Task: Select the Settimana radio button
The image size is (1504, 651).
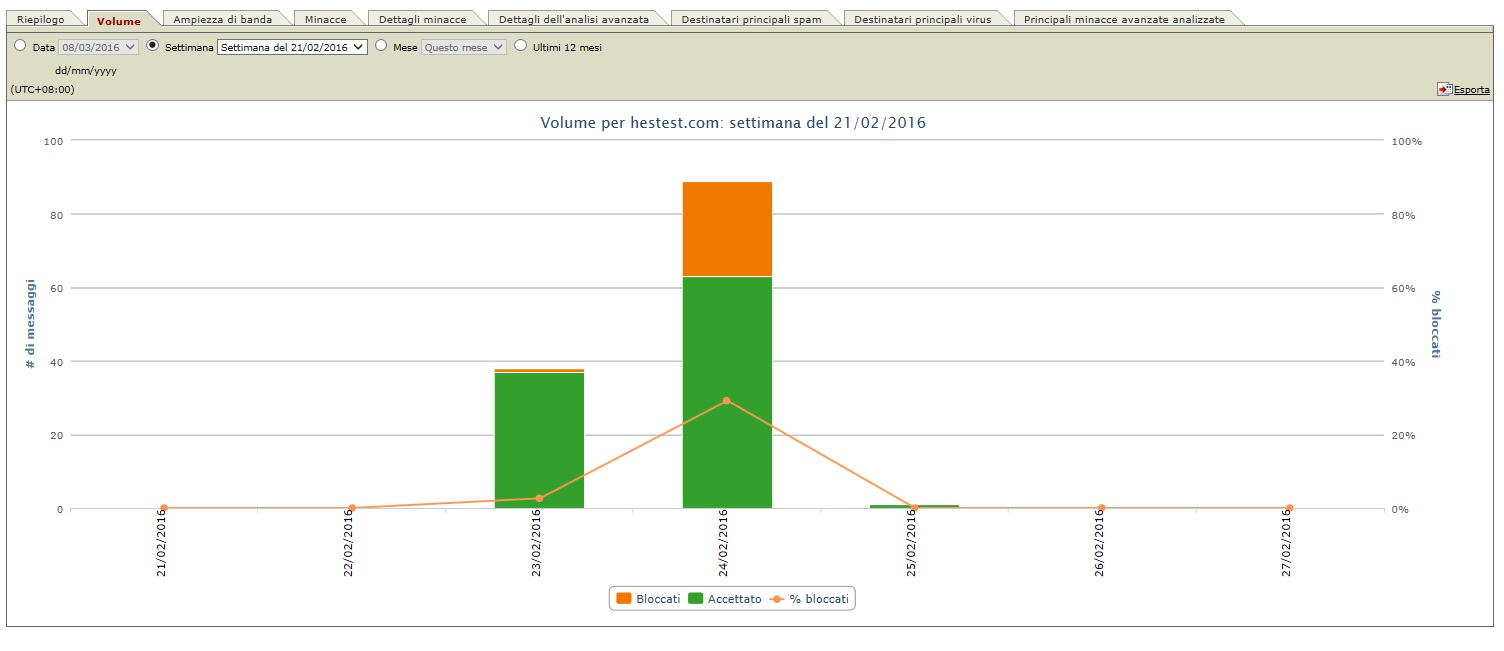Action: click(153, 46)
